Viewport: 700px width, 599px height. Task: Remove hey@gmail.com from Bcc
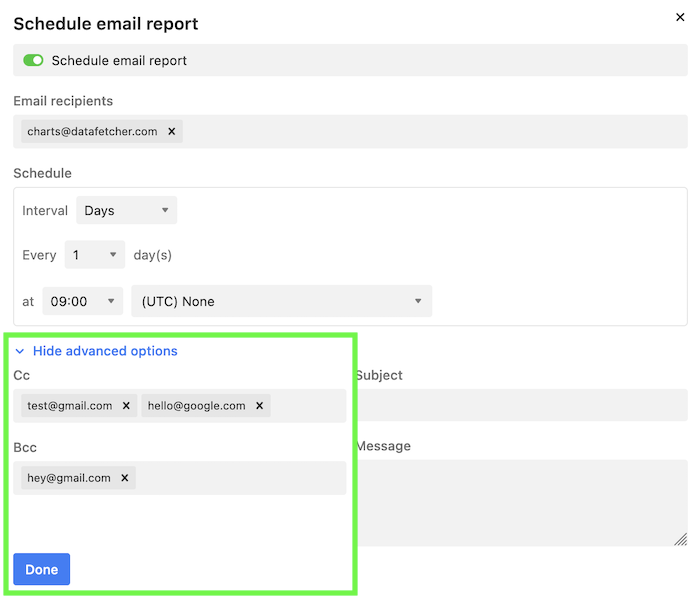click(x=124, y=478)
